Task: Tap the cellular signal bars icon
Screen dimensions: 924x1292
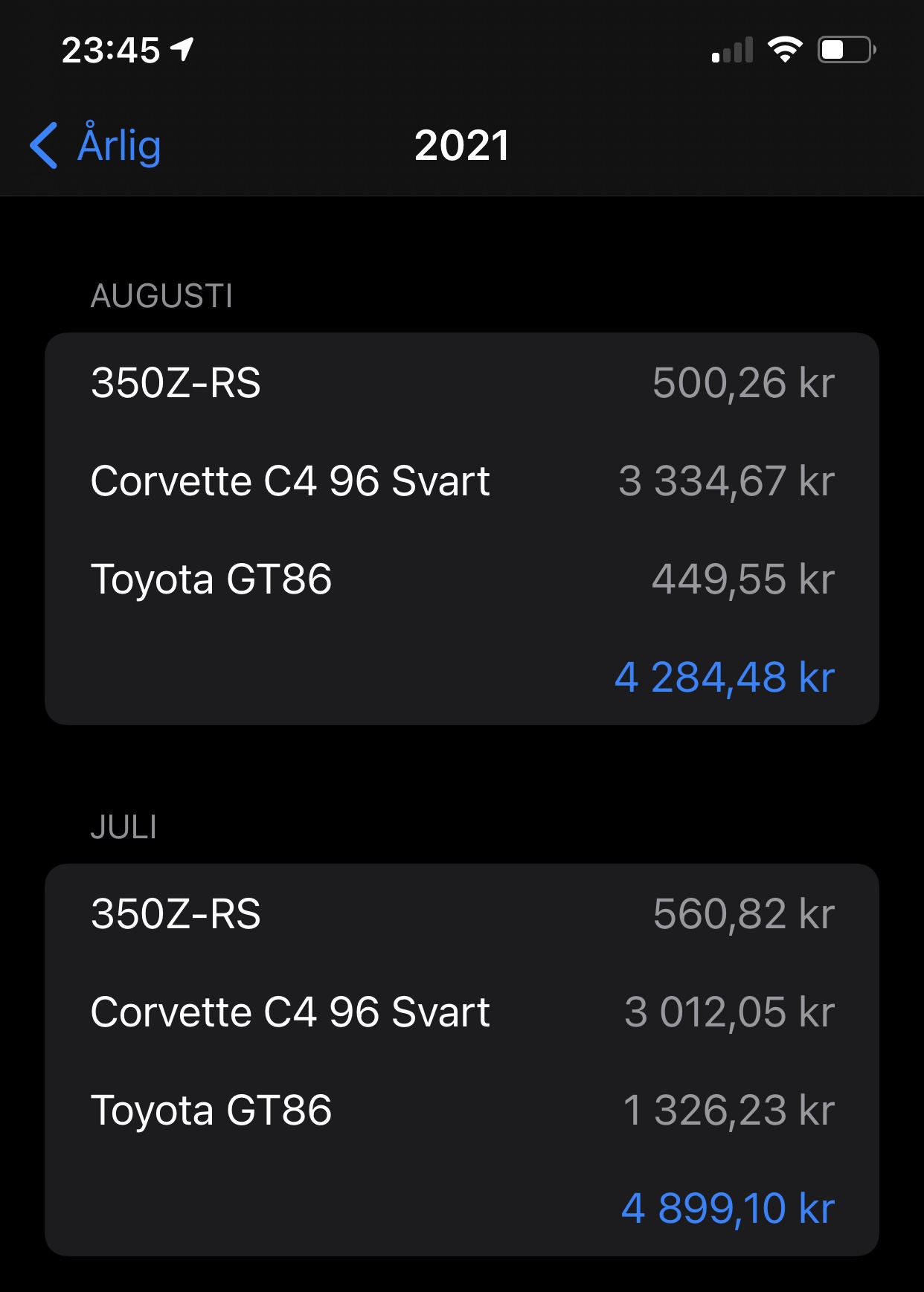Action: (x=732, y=50)
